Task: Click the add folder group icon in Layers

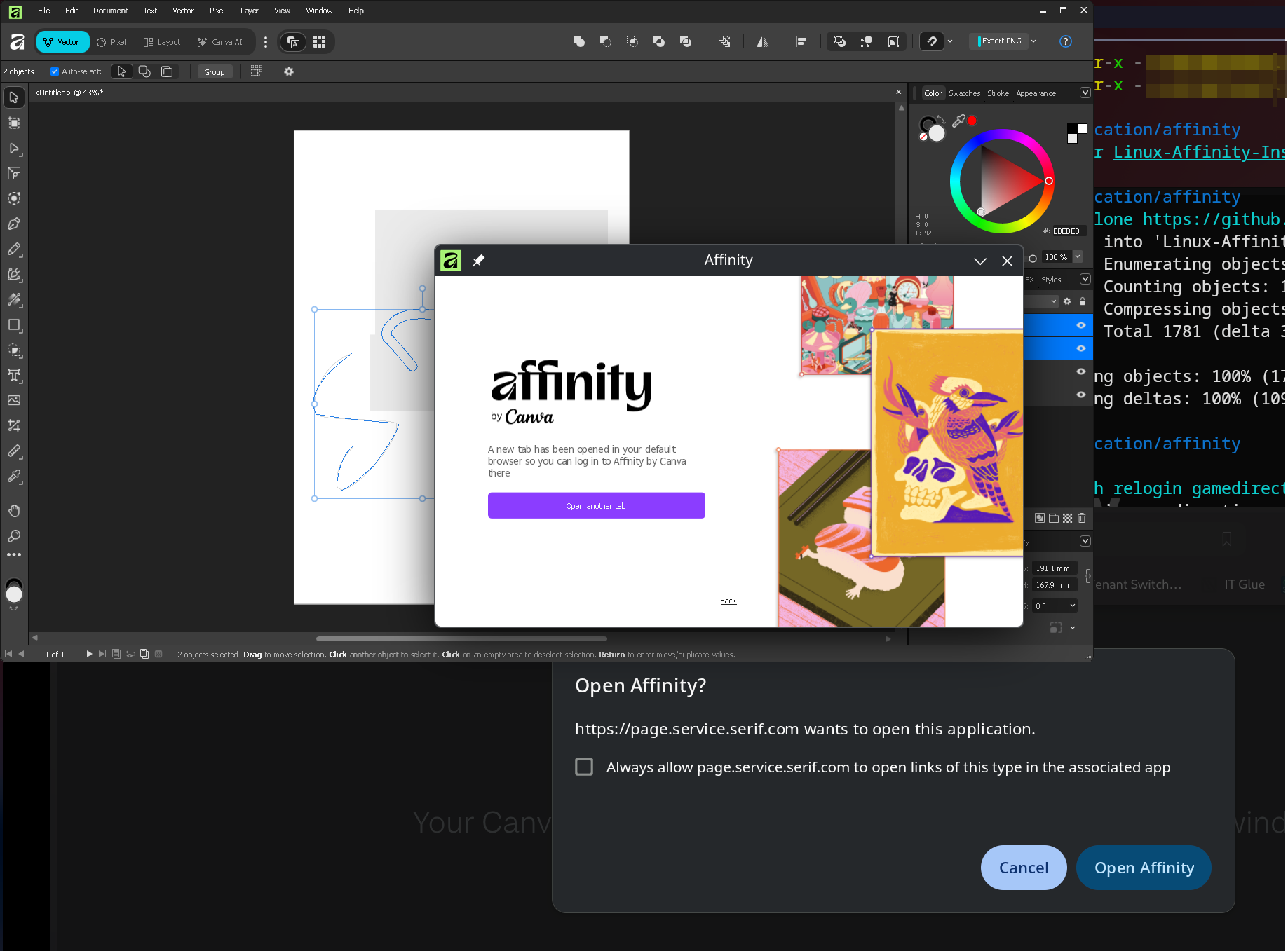Action: coord(1054,518)
